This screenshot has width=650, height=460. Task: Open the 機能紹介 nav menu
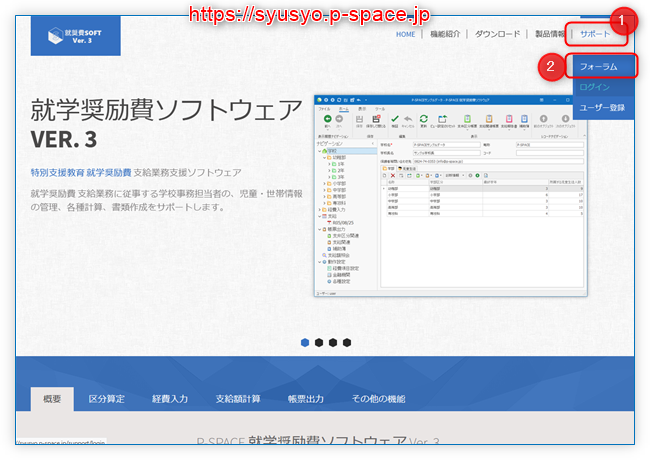tap(445, 34)
